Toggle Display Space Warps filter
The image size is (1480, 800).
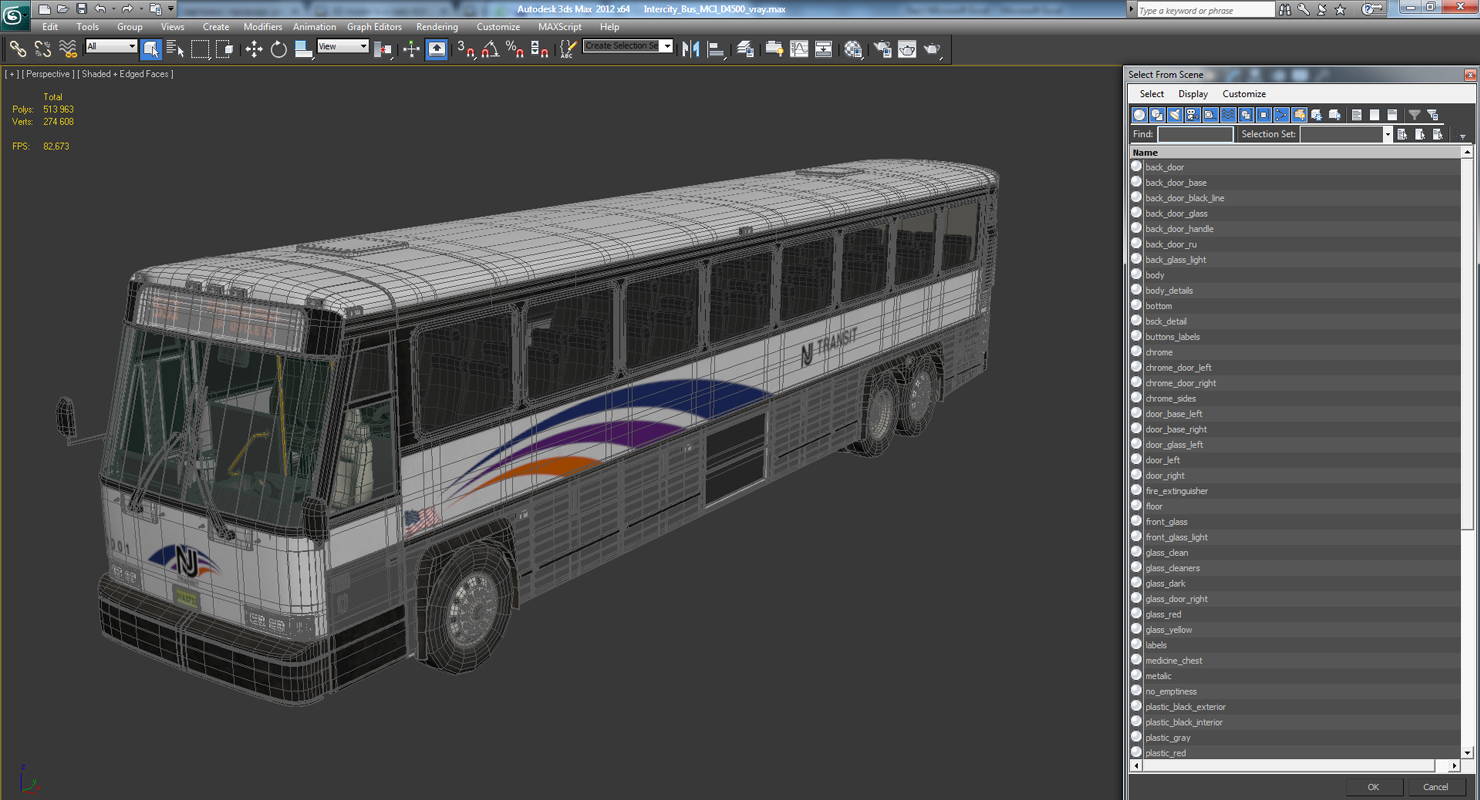coord(1228,115)
